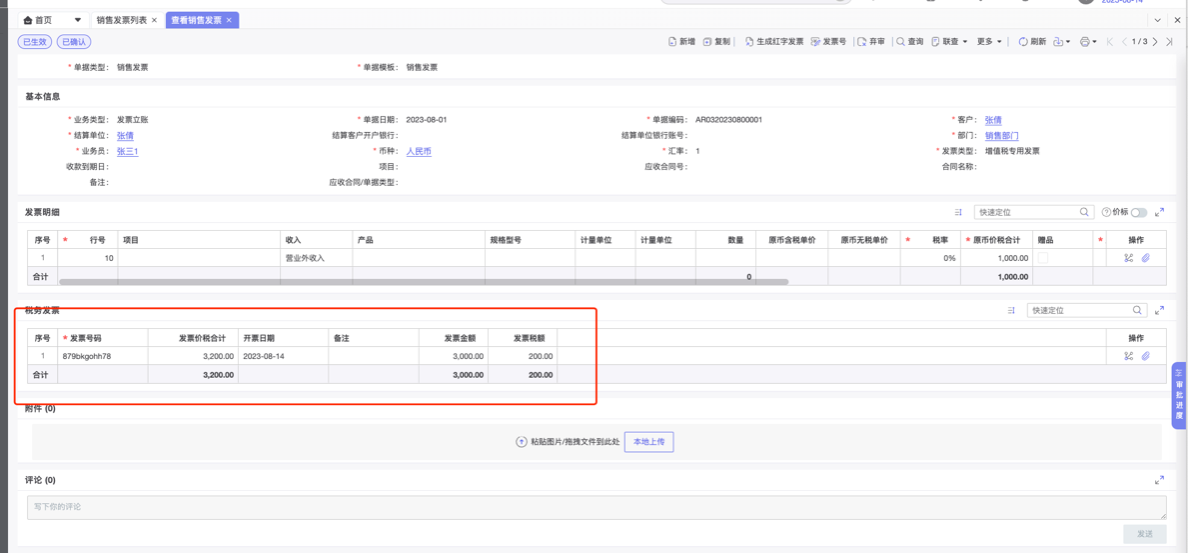
Task: Click attachment paperclip in 发票明细 row
Action: click(x=1146, y=258)
